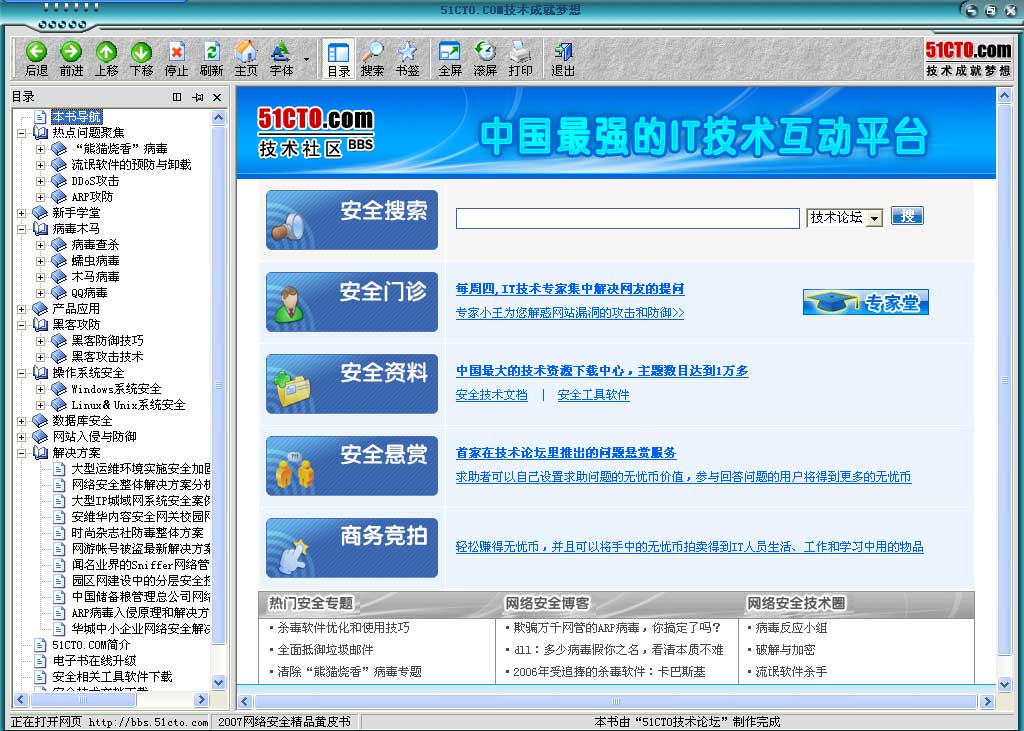Click status bar text 2007网络安全精品黄皮书

284,722
